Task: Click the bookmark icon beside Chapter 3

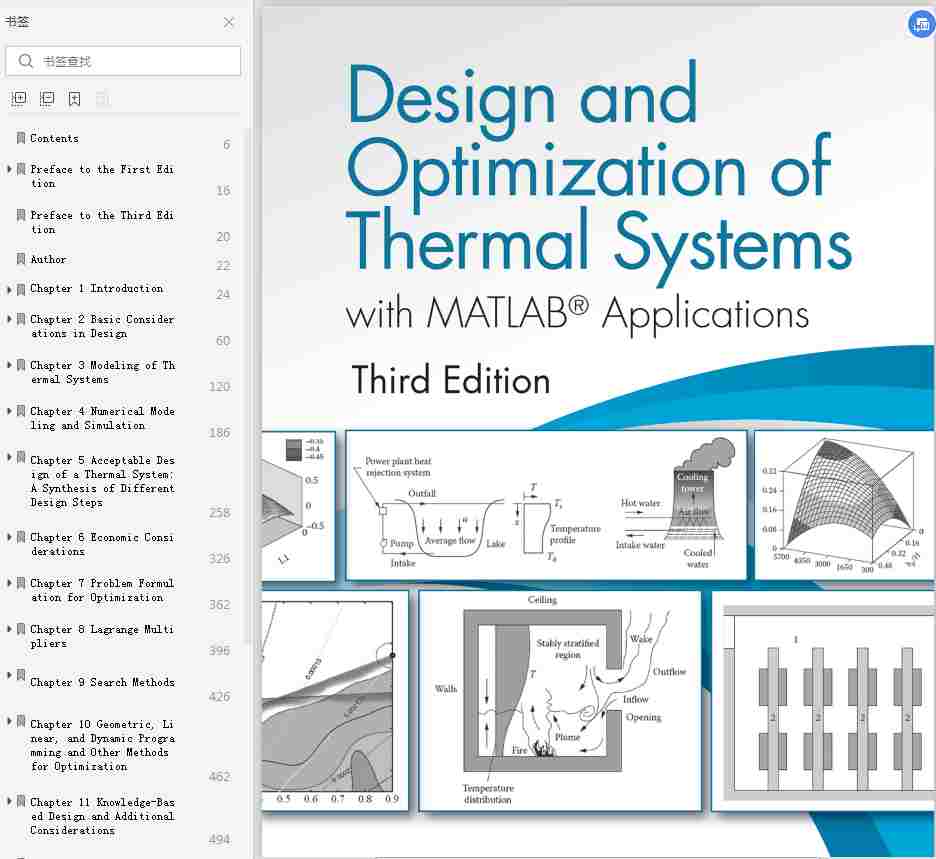Action: (21, 365)
